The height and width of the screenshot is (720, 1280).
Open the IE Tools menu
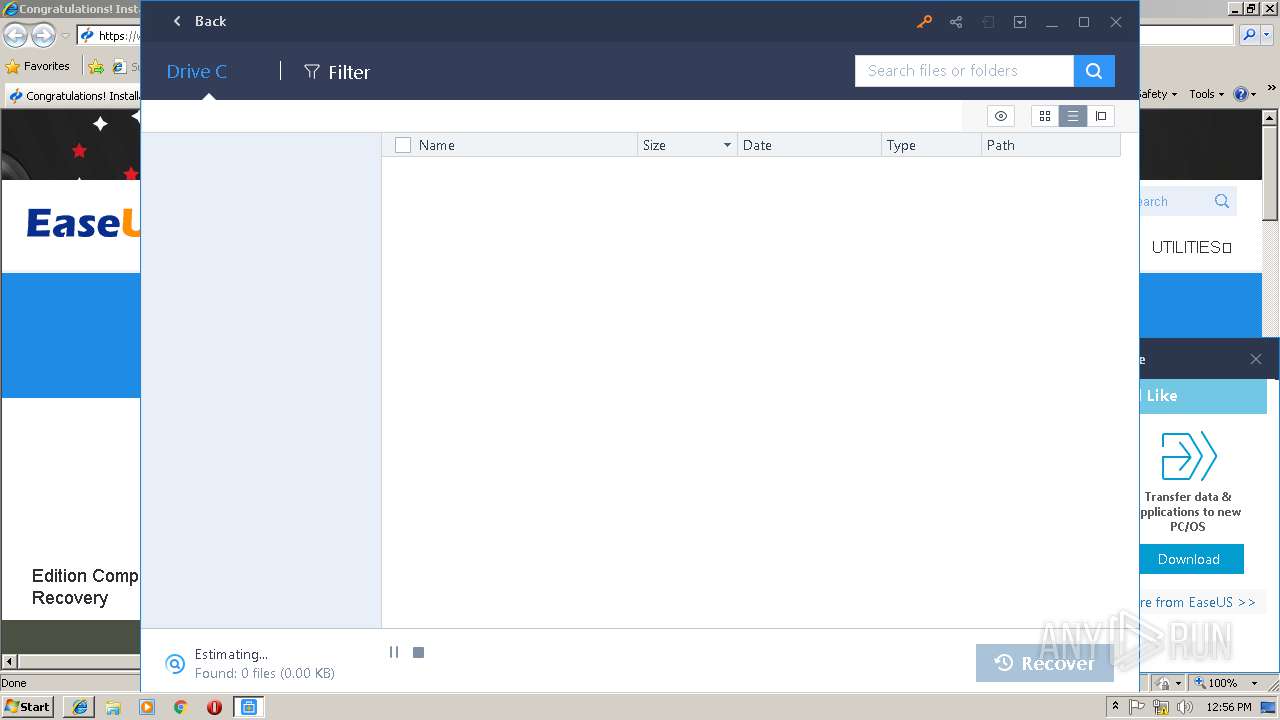[x=1206, y=94]
